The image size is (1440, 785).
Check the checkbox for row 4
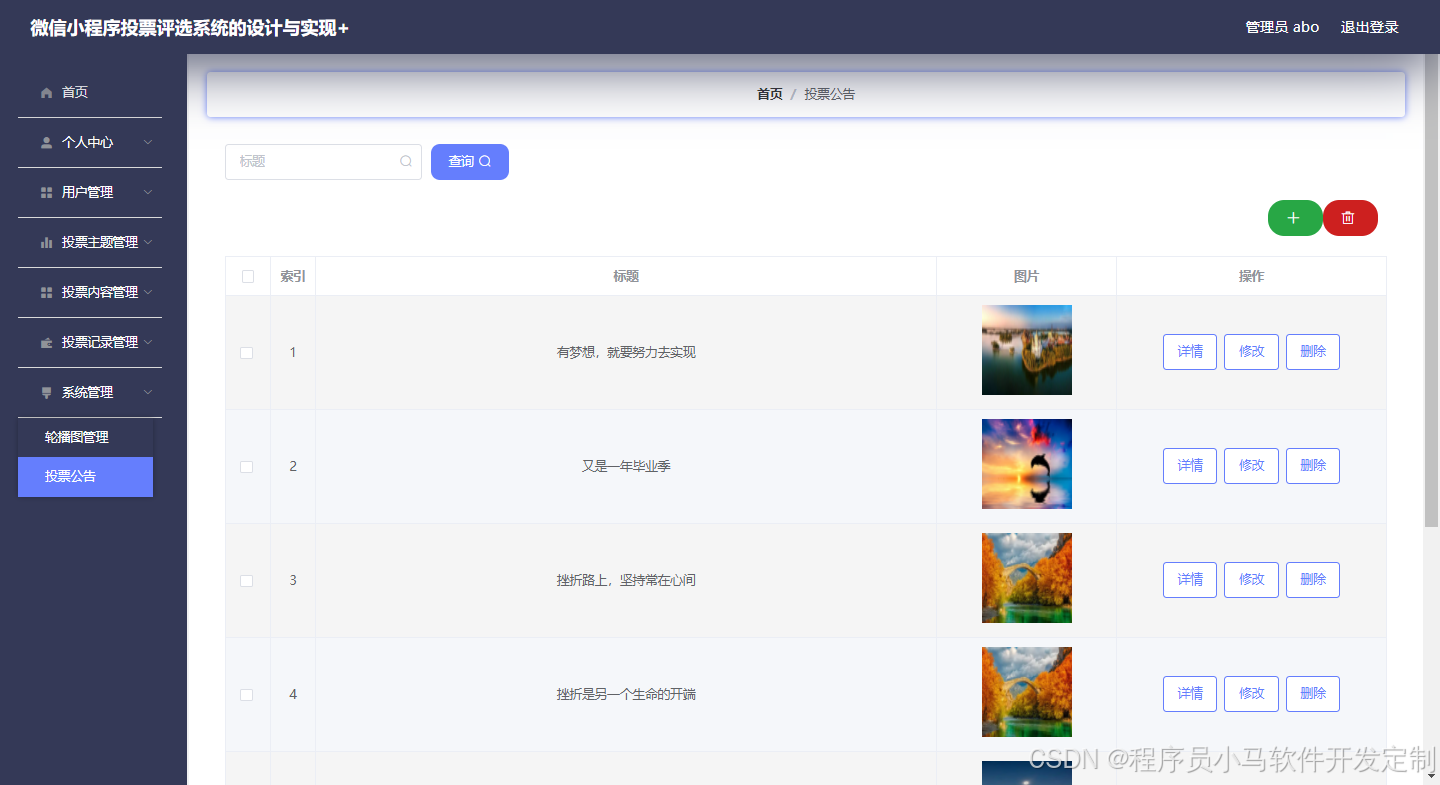247,695
